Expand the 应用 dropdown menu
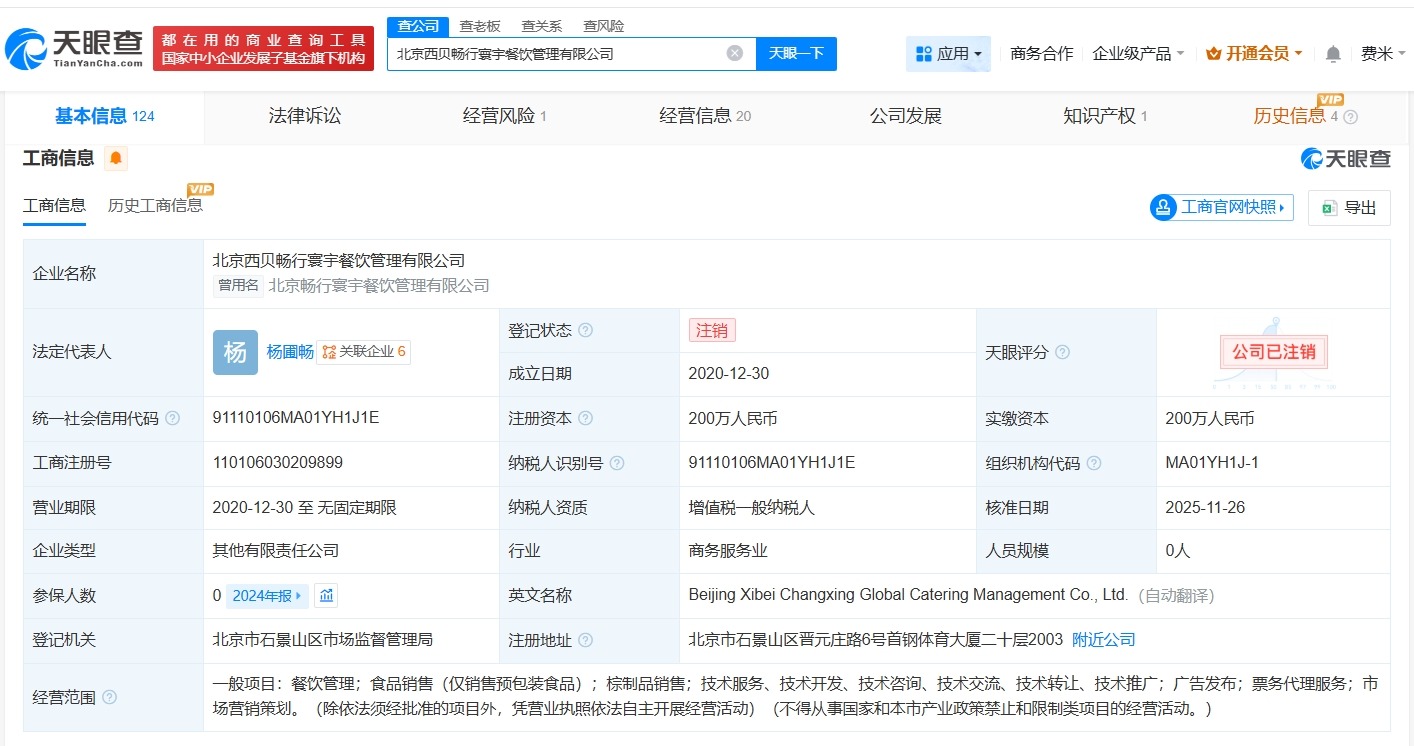Screen dimensions: 1414x746 (x=948, y=54)
